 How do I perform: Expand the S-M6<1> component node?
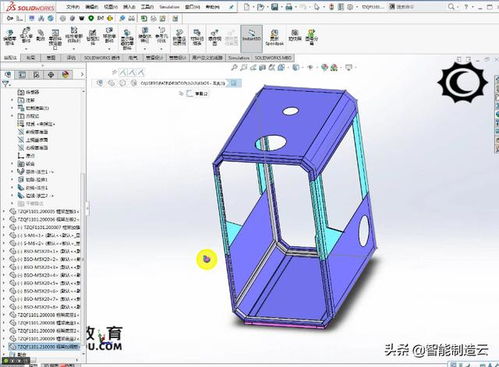4,235
